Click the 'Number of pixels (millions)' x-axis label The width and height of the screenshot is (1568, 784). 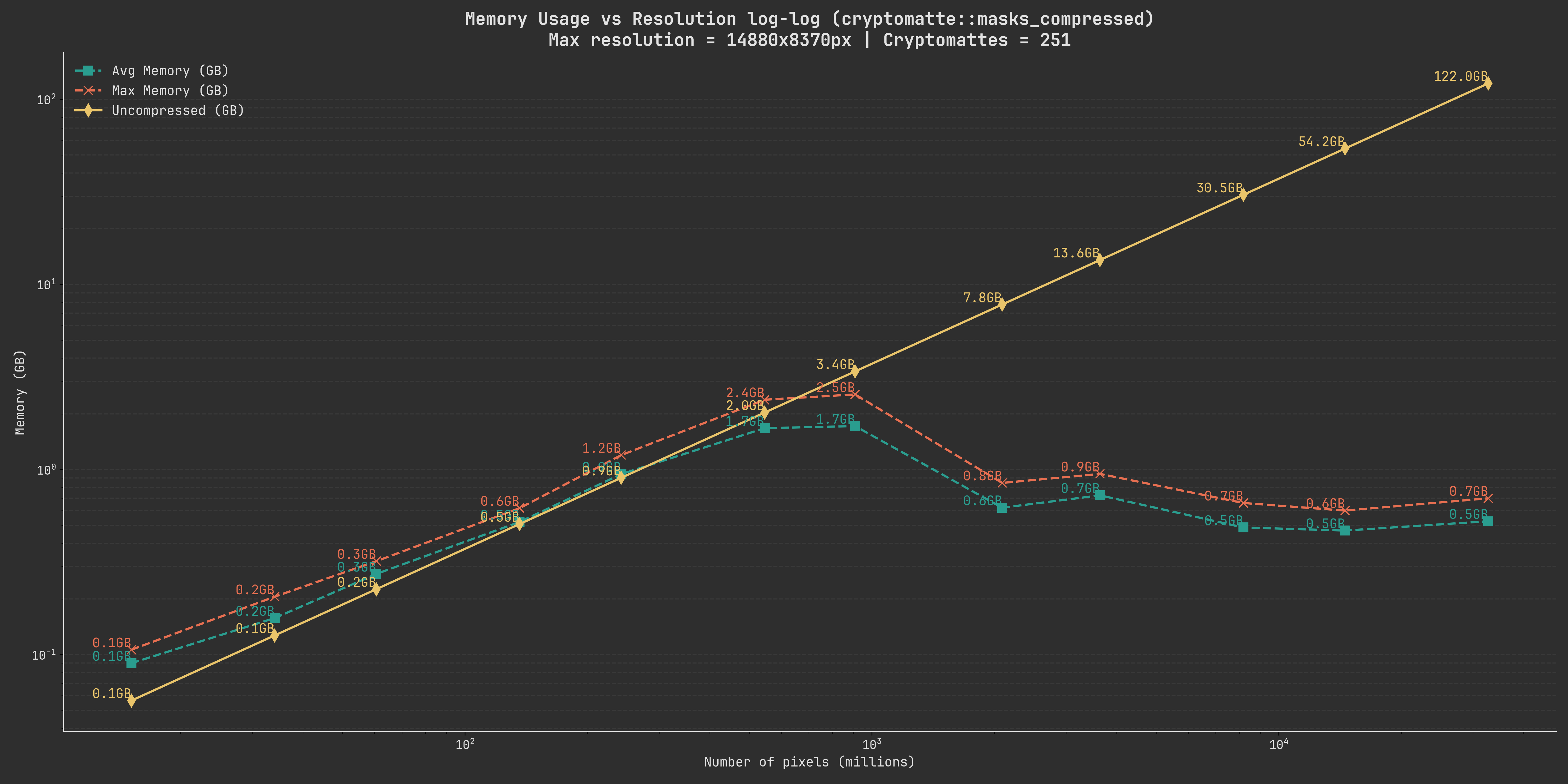[809, 762]
